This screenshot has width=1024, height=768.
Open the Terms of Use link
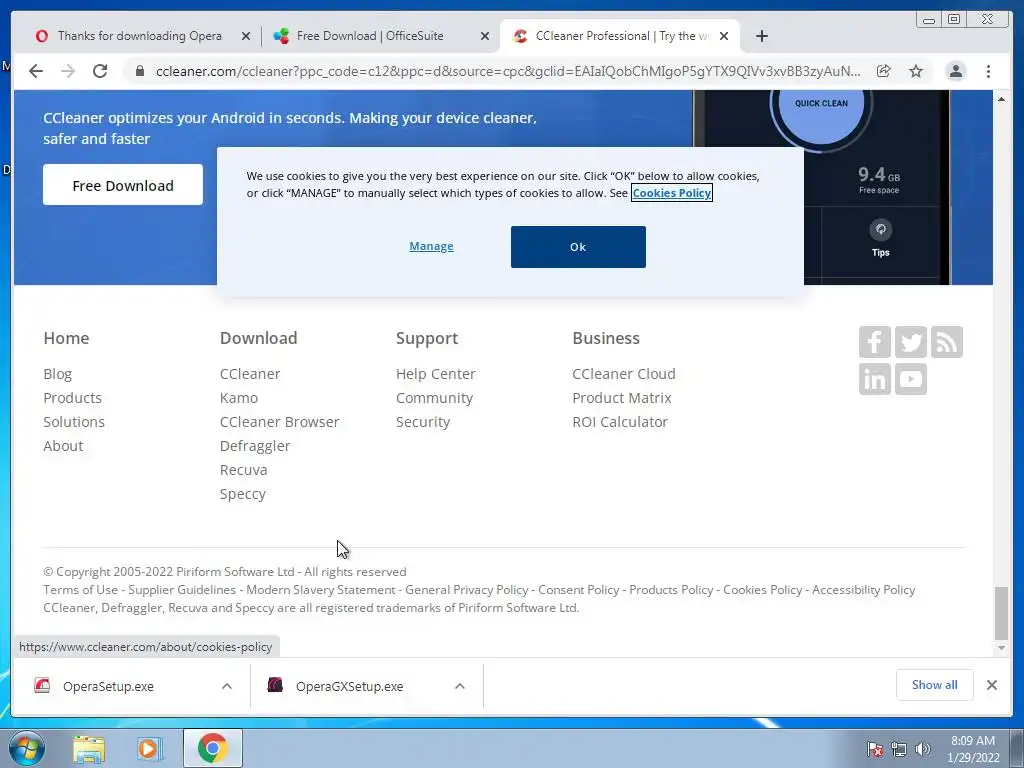tap(80, 590)
